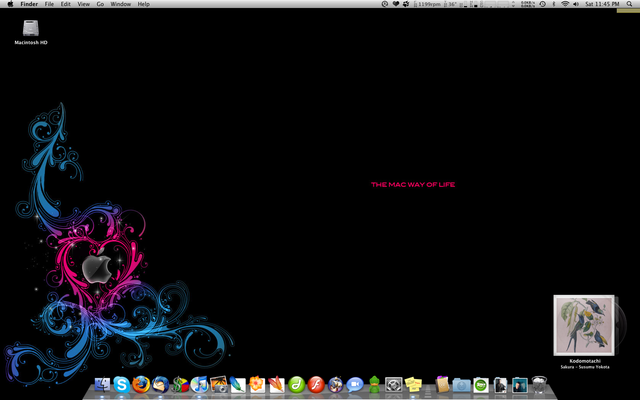Viewport: 640px width, 400px height.
Task: Open the dark figure photo stack
Action: [x=500, y=385]
